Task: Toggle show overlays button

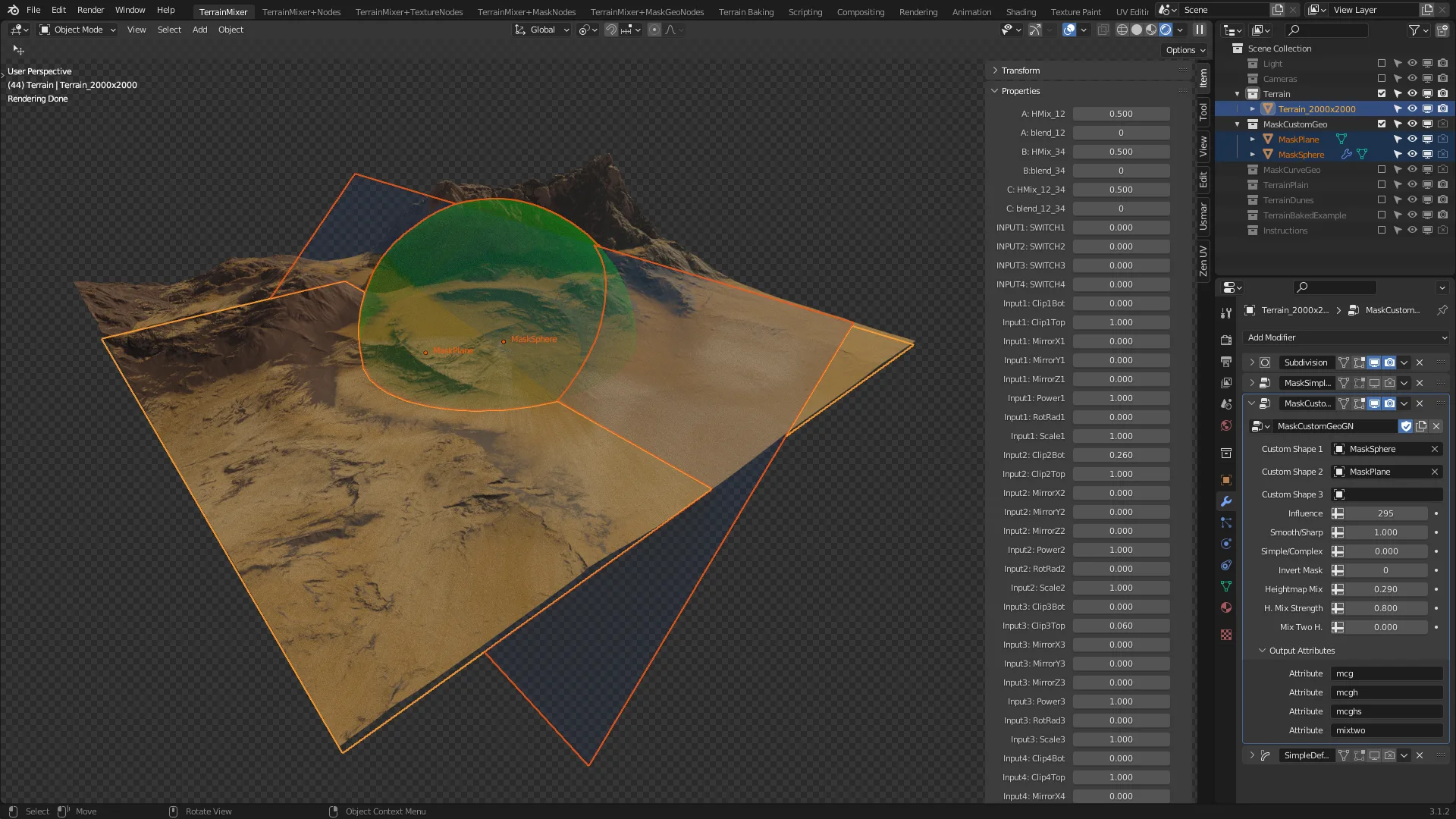Action: pos(1069,30)
